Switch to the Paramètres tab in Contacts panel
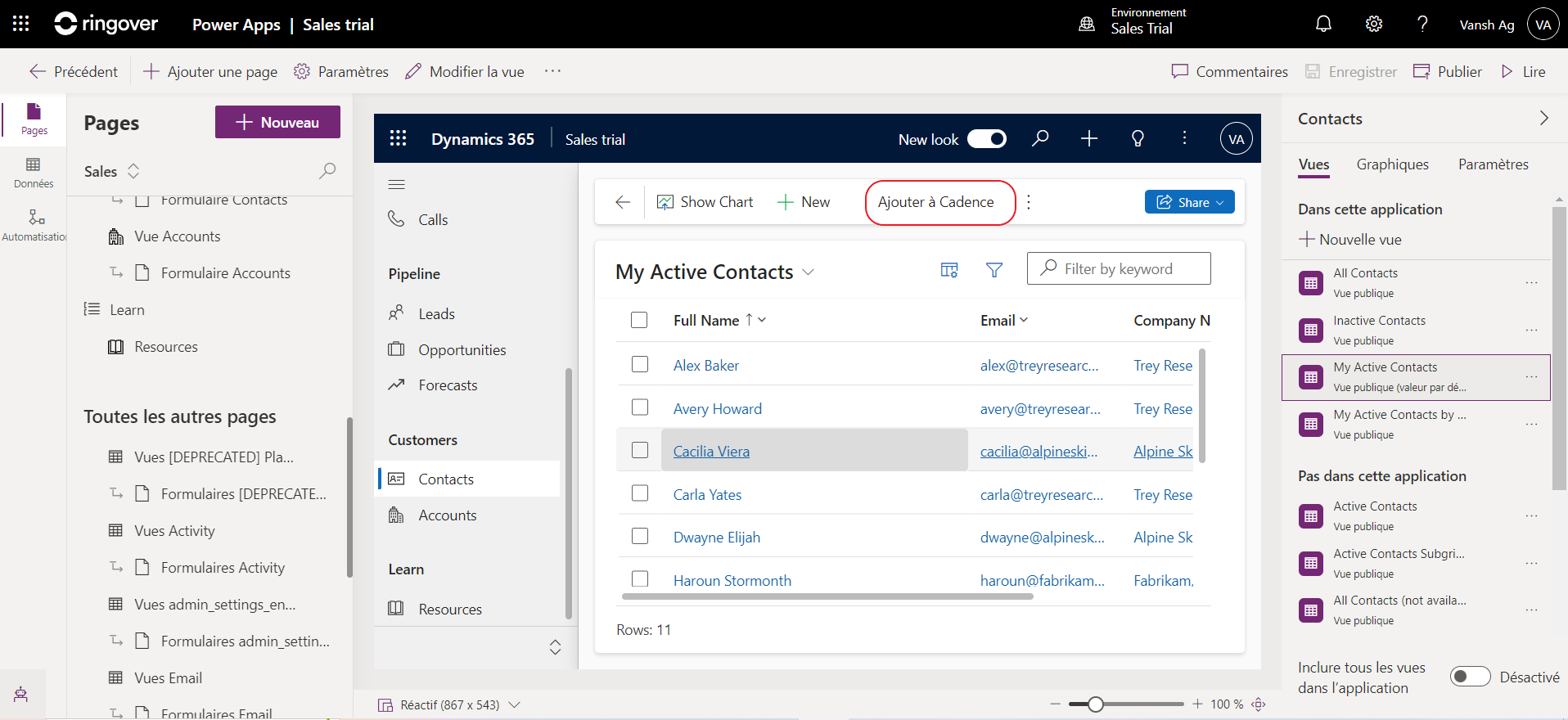 click(1493, 164)
